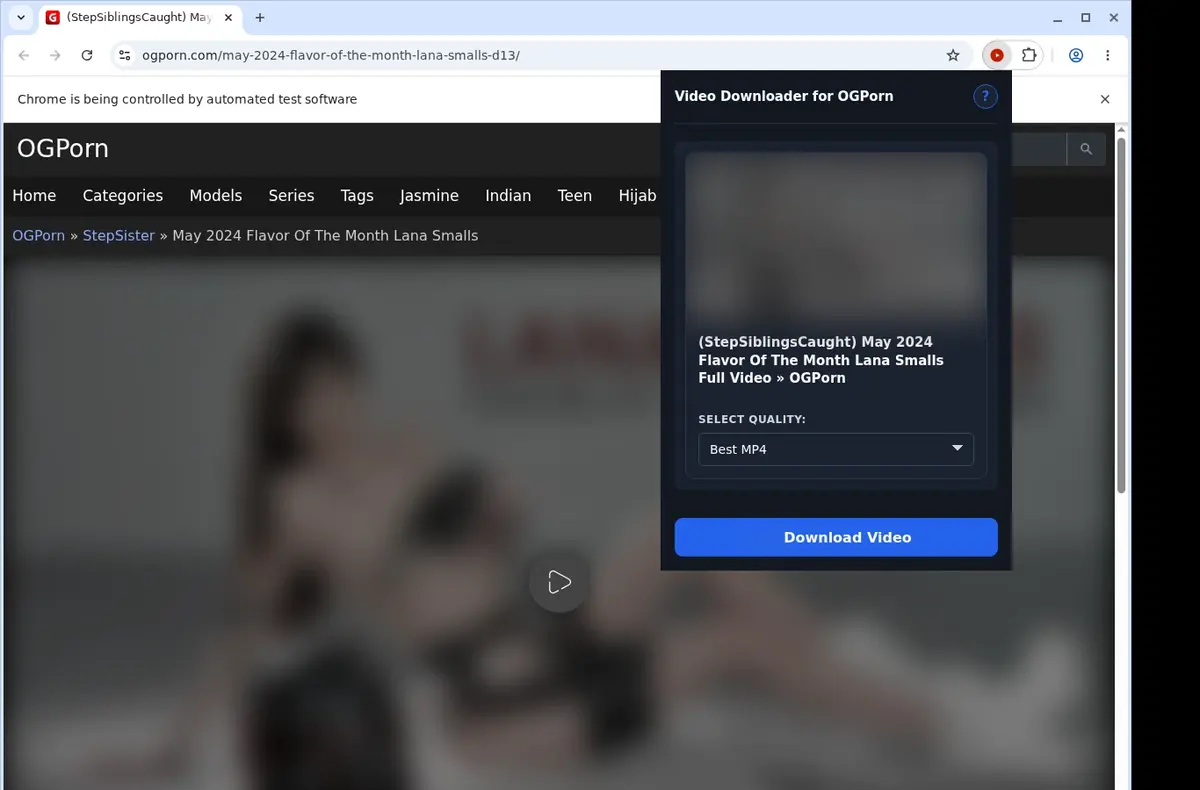Click the site search input field

tap(1039, 150)
